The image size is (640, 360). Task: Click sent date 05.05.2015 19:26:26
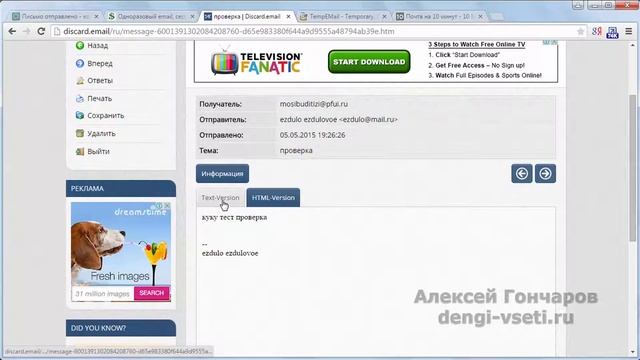tap(312, 135)
